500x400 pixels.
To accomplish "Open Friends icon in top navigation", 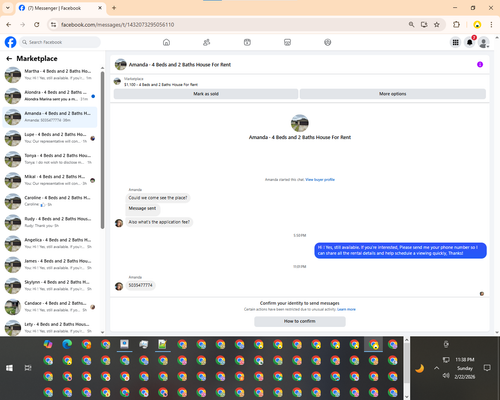I will tap(207, 42).
